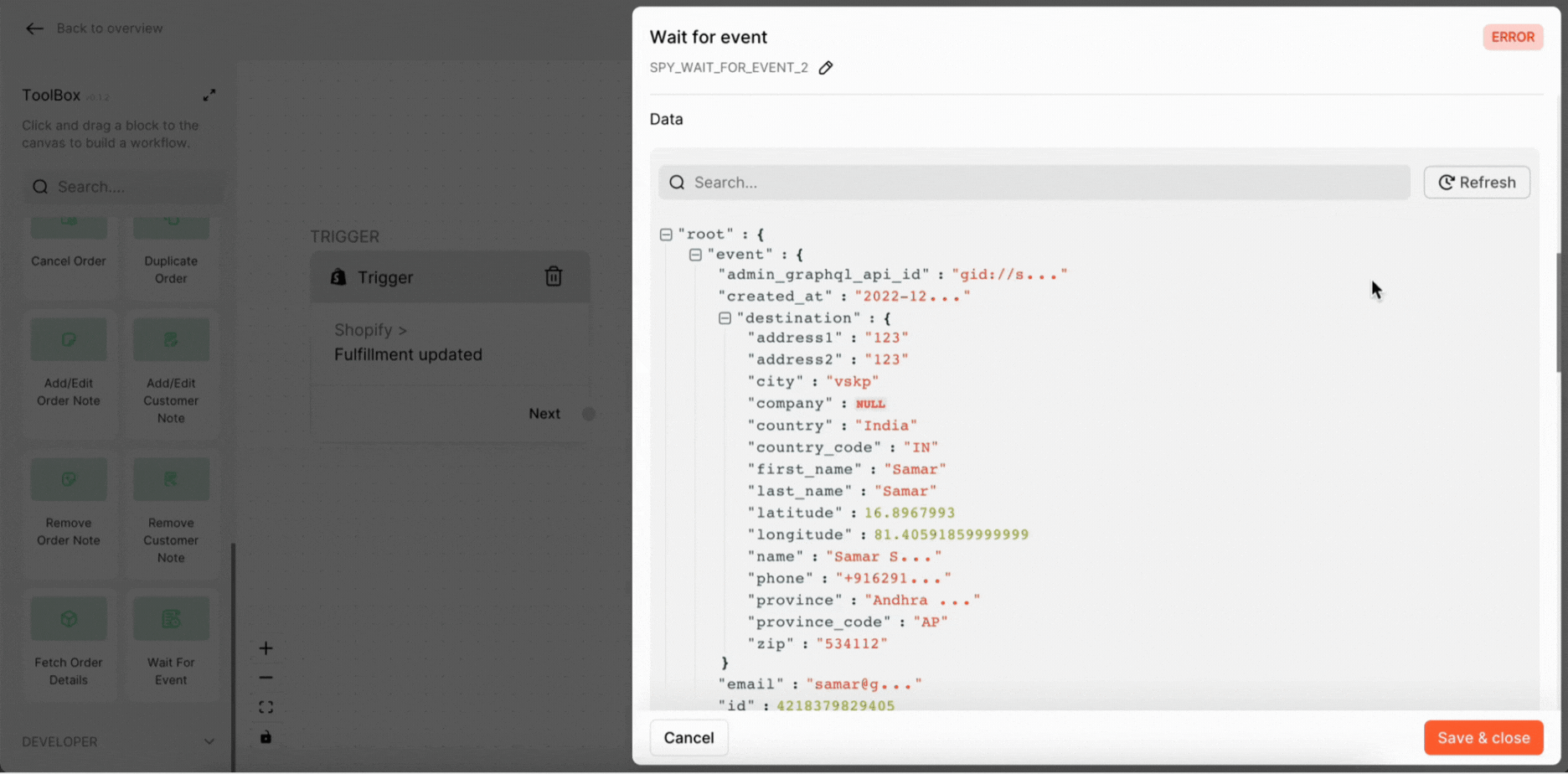Collapse the "event" JSON node
Screen dimensions: 1568x774
point(695,255)
